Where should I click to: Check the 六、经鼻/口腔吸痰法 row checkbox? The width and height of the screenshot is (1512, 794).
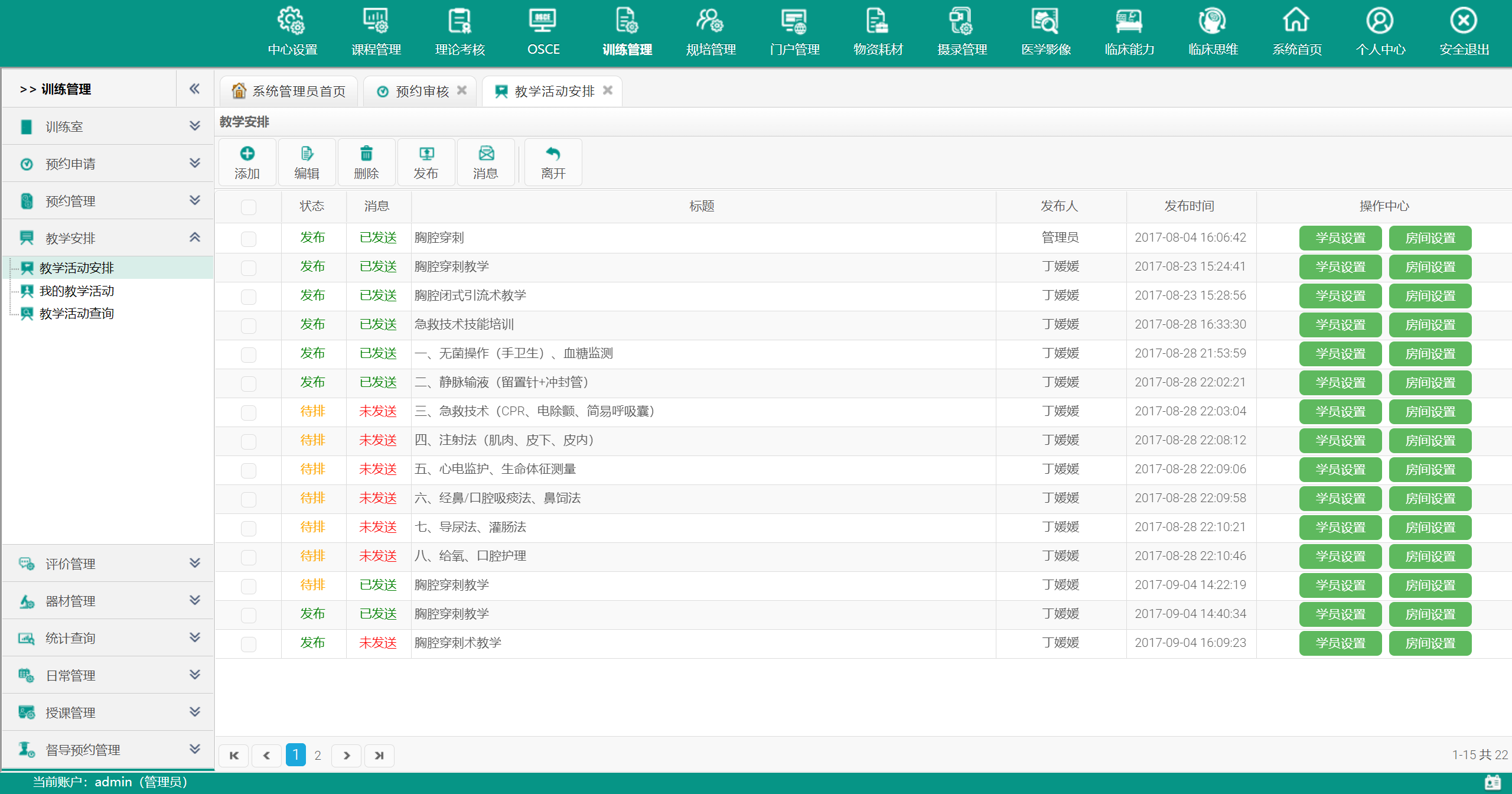tap(249, 499)
